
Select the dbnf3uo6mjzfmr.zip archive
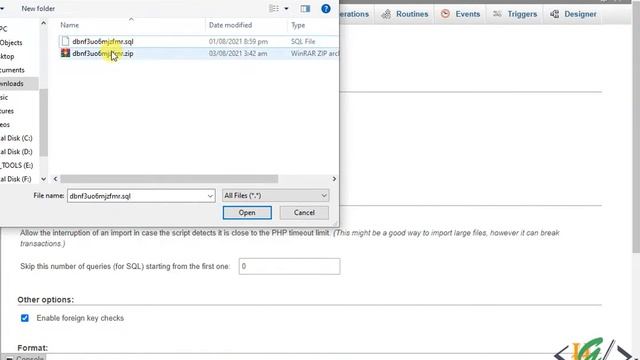(x=103, y=53)
